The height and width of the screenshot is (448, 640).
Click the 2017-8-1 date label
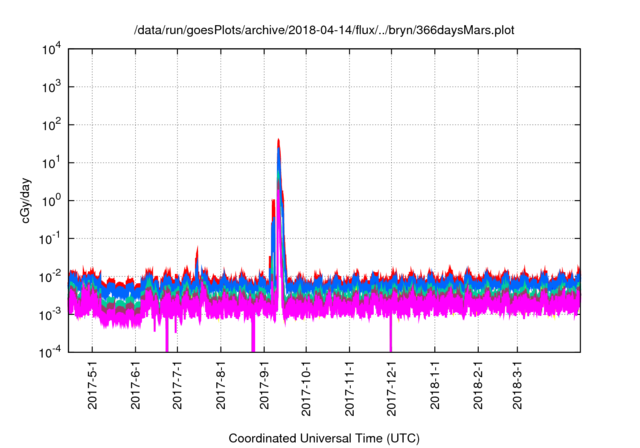pyautogui.click(x=221, y=385)
